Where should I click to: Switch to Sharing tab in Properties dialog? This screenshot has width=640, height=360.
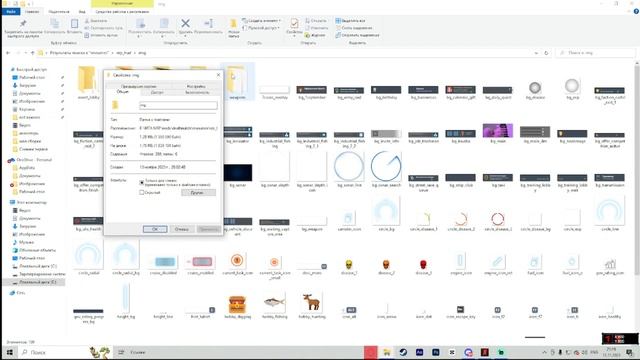pyautogui.click(x=157, y=93)
